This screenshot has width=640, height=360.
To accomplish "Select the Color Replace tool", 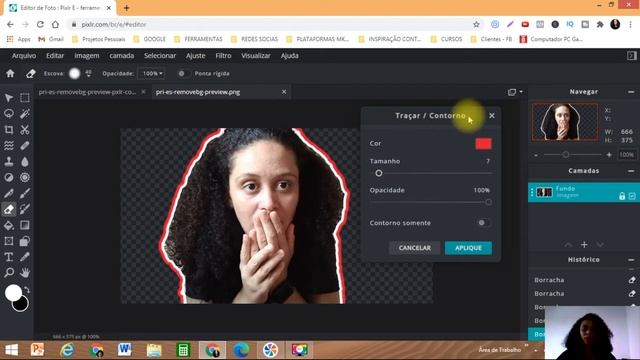I will (x=25, y=209).
